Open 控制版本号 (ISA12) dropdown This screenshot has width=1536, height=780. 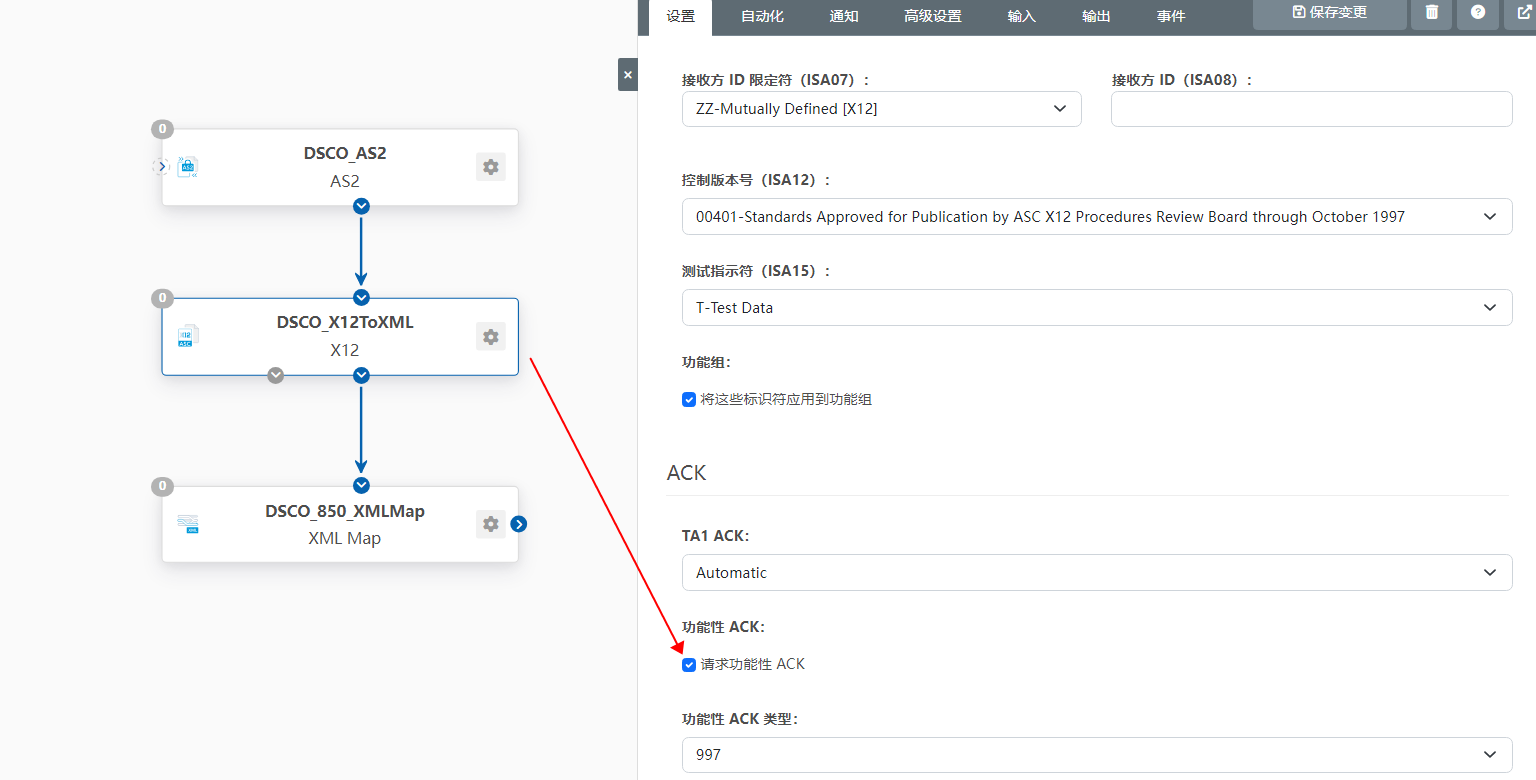pos(1097,217)
